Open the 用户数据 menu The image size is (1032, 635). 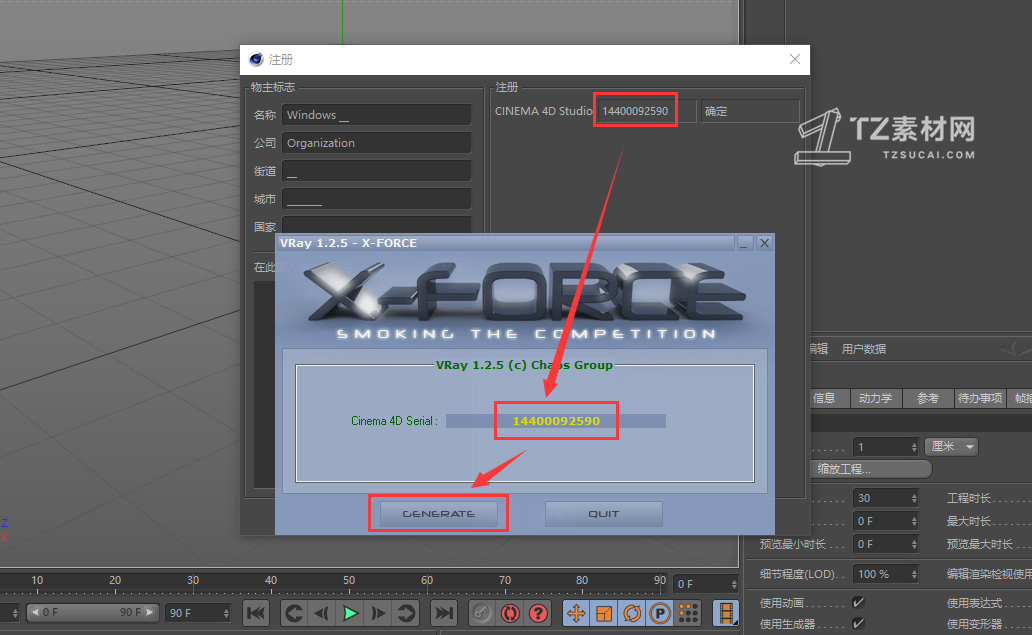coord(864,349)
